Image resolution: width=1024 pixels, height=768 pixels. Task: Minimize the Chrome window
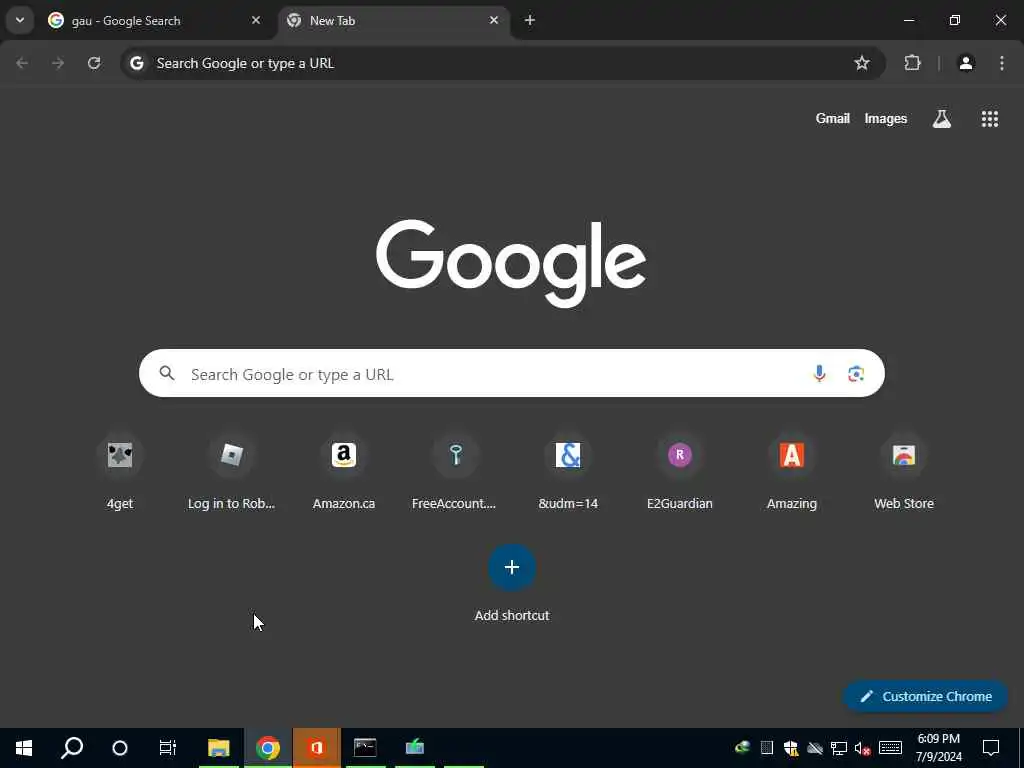(908, 20)
